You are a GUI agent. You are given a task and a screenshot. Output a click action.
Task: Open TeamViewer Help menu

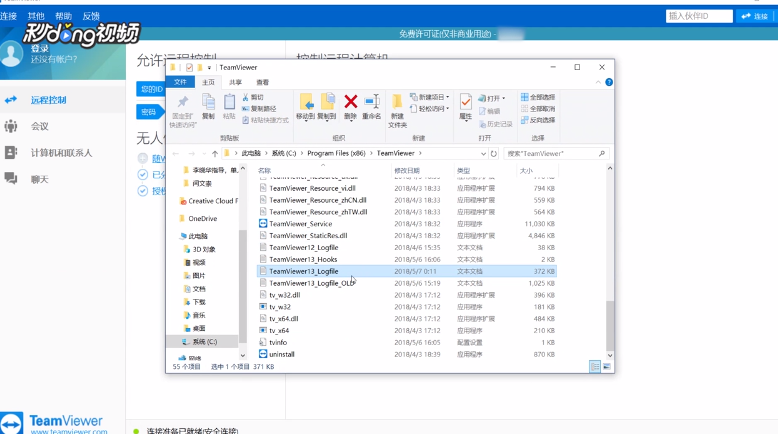[64, 16]
